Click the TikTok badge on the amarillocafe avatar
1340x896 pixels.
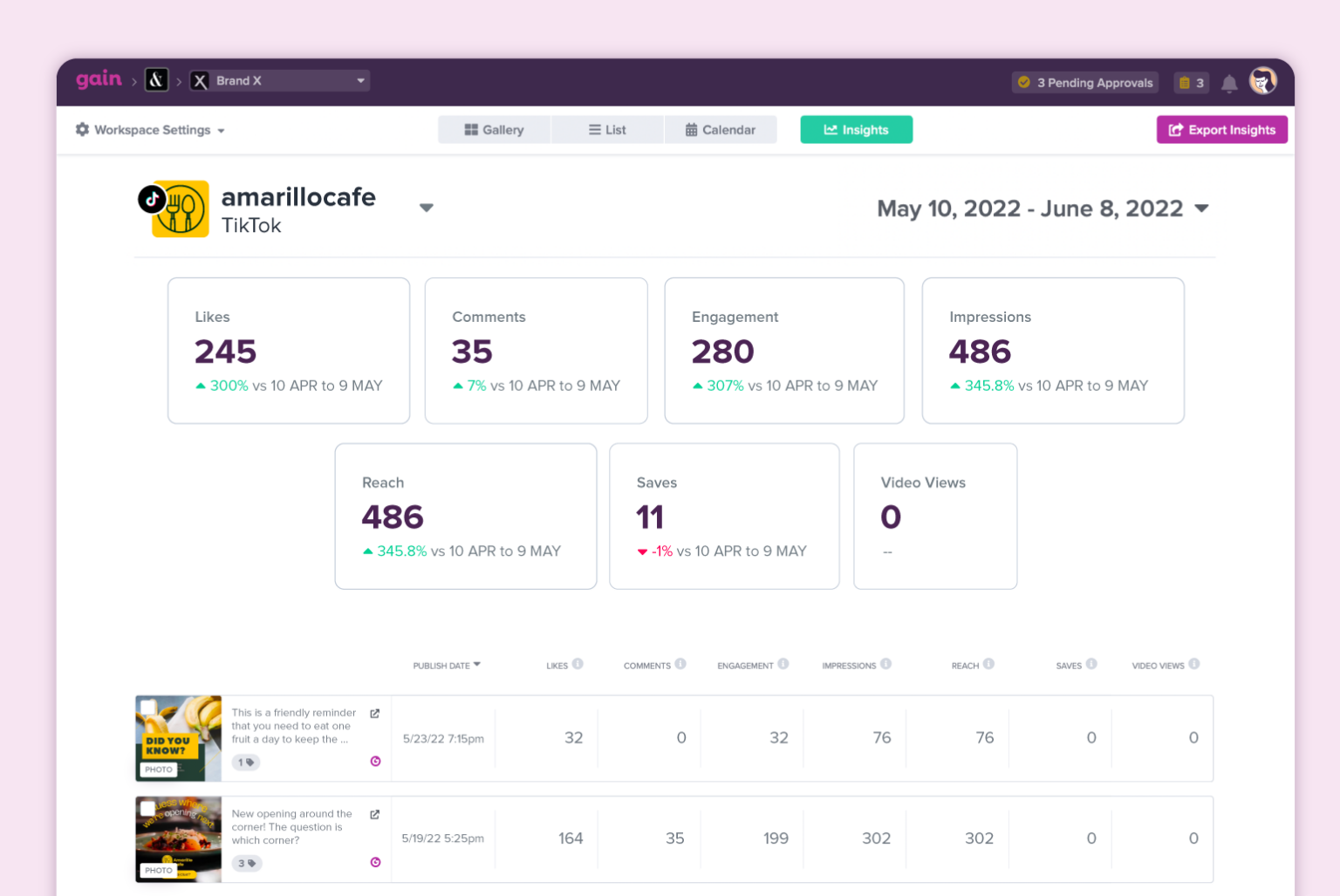tap(154, 199)
